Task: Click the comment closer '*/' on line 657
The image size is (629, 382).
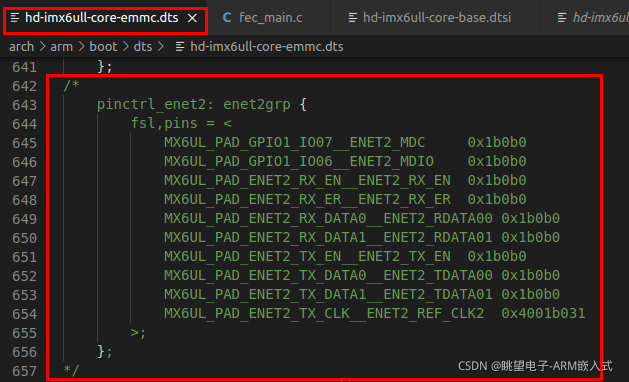Action: click(71, 370)
